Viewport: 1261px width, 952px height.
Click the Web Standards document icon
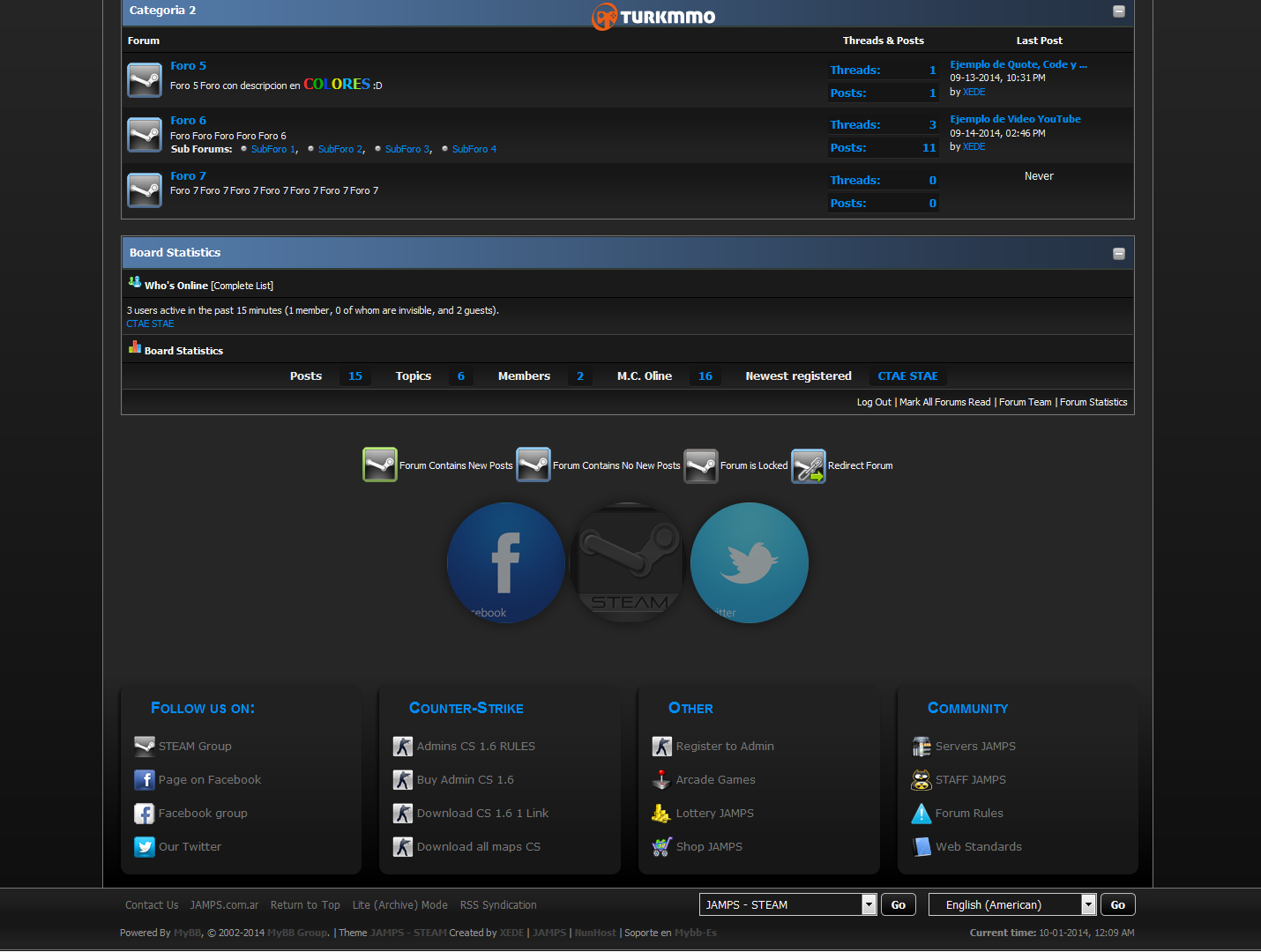pos(921,847)
